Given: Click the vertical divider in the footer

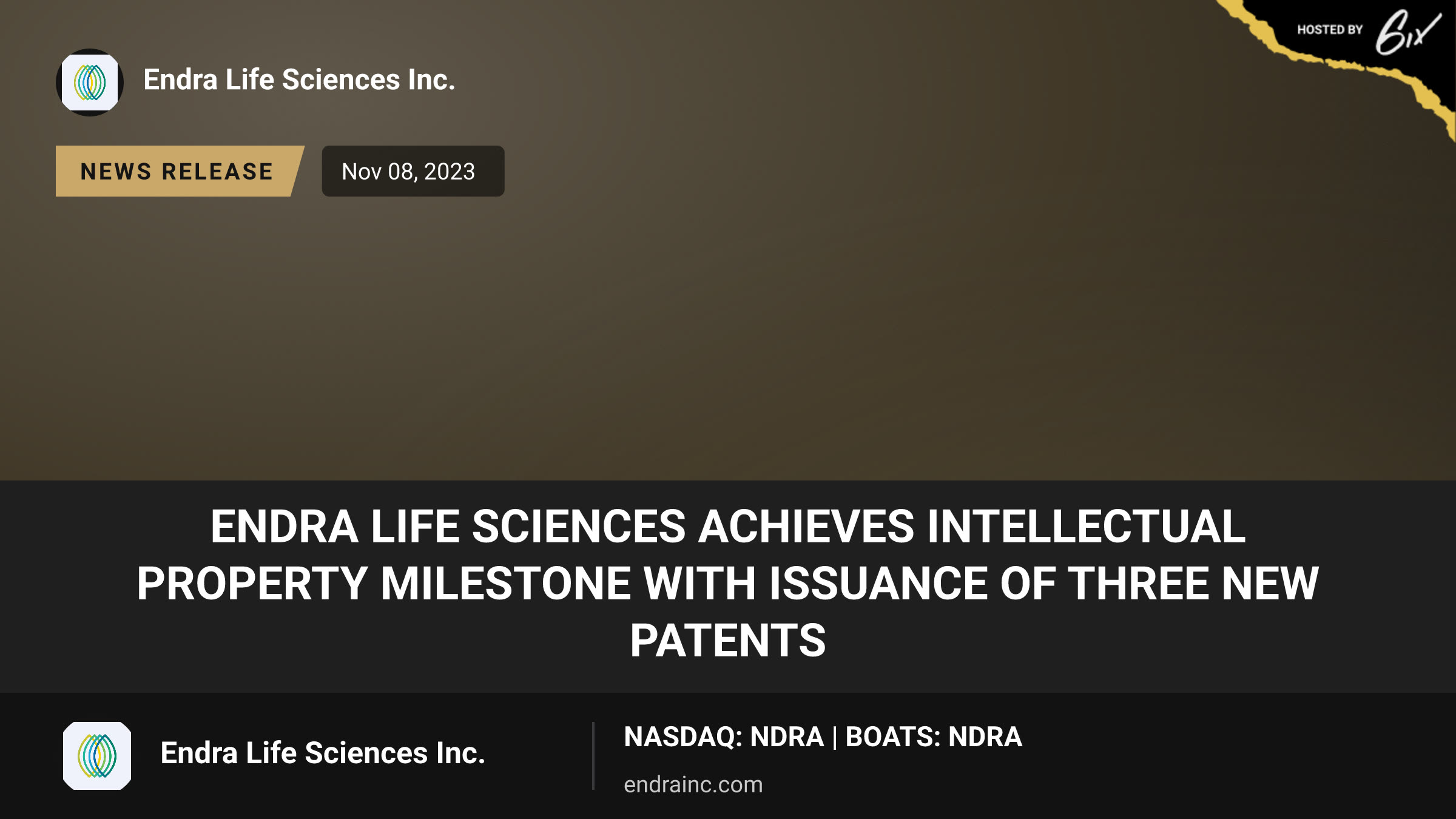Looking at the screenshot, I should (593, 755).
